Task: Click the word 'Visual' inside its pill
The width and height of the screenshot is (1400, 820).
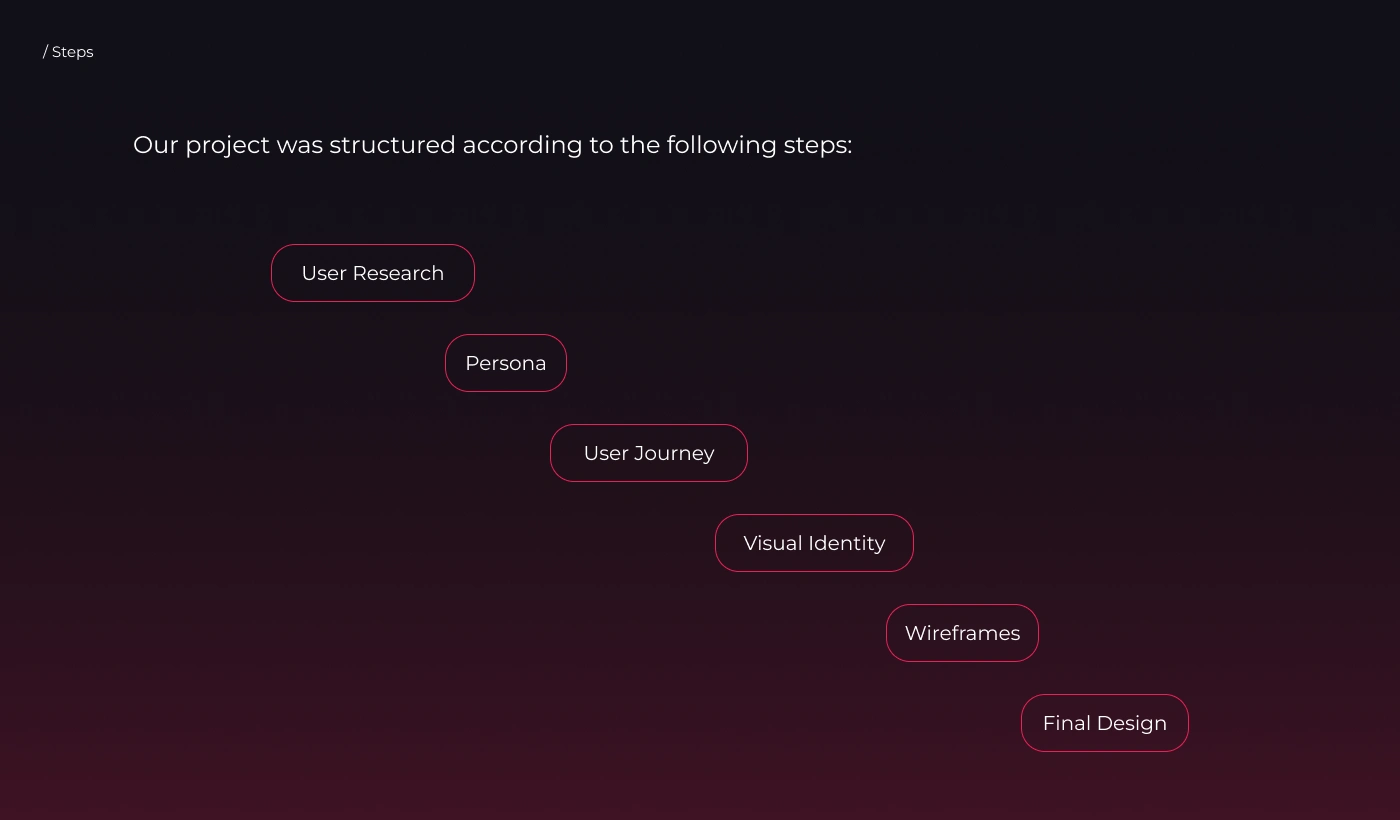Action: tap(773, 543)
